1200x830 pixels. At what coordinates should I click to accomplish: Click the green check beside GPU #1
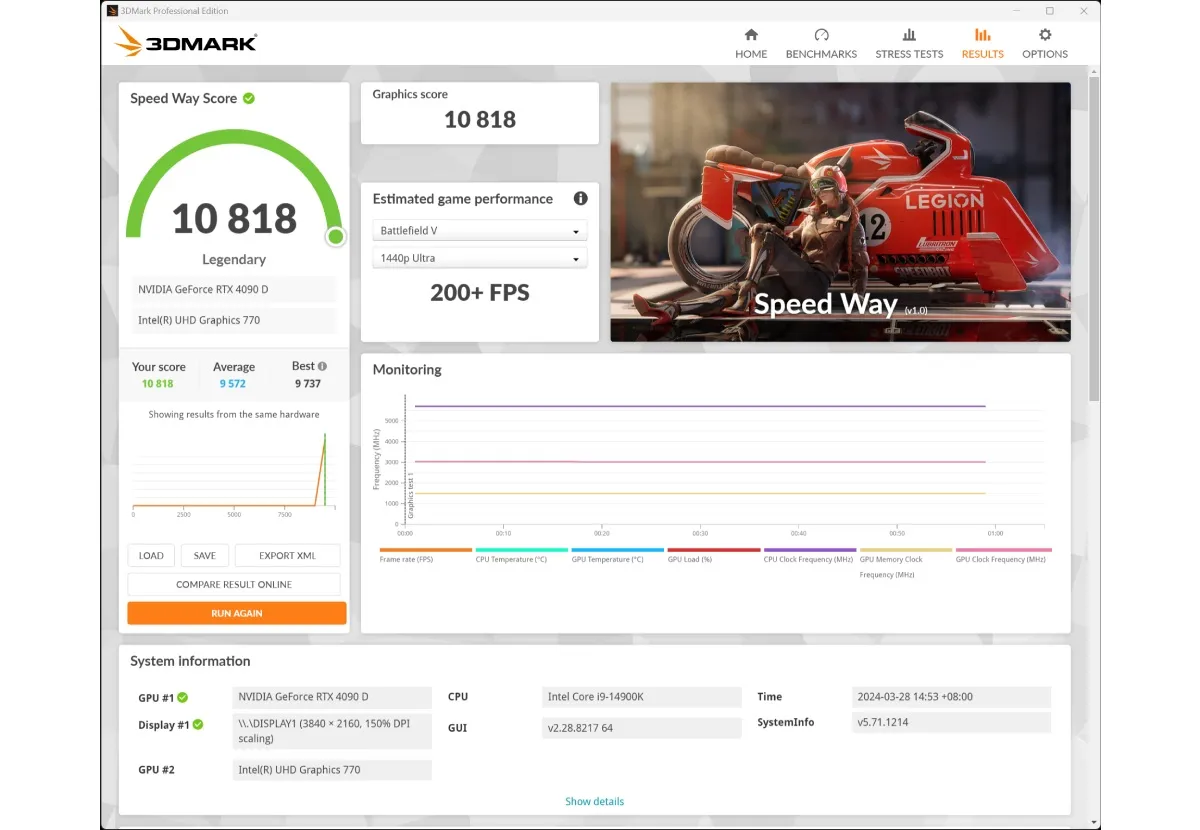pyautogui.click(x=183, y=698)
